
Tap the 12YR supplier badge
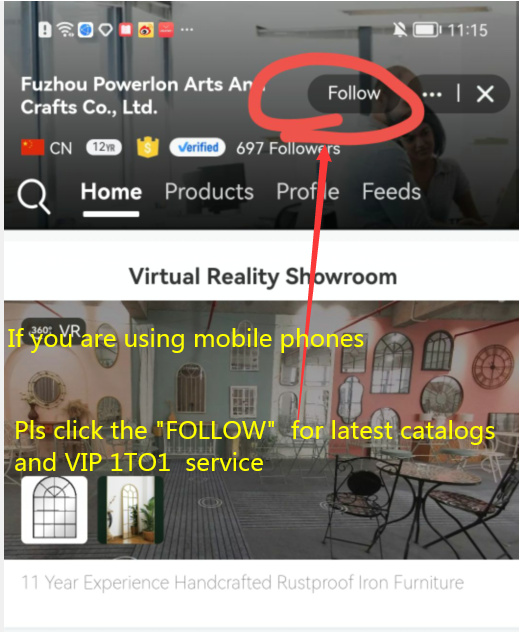104,148
